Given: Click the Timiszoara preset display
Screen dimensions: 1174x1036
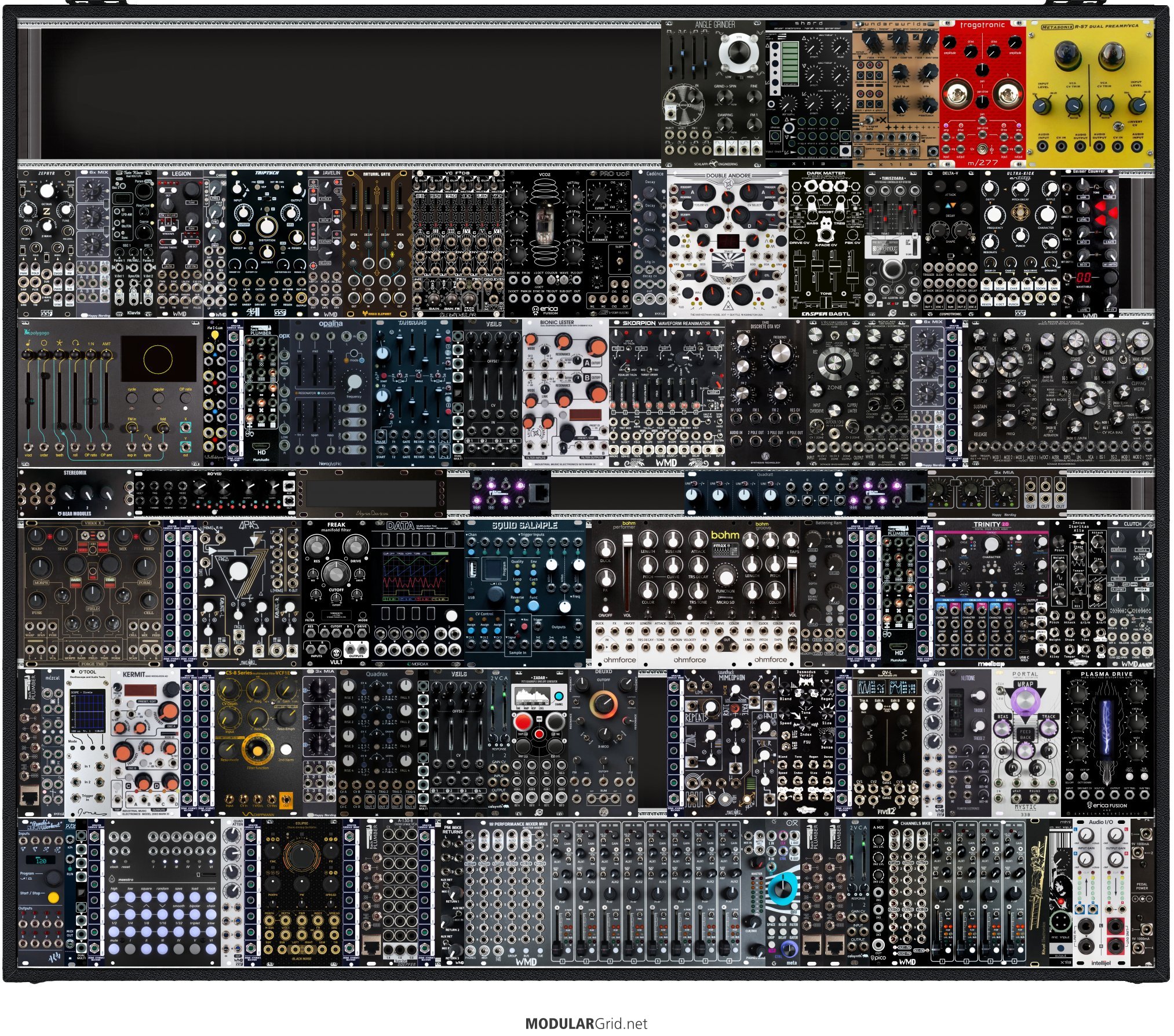Looking at the screenshot, I should coord(884,248).
